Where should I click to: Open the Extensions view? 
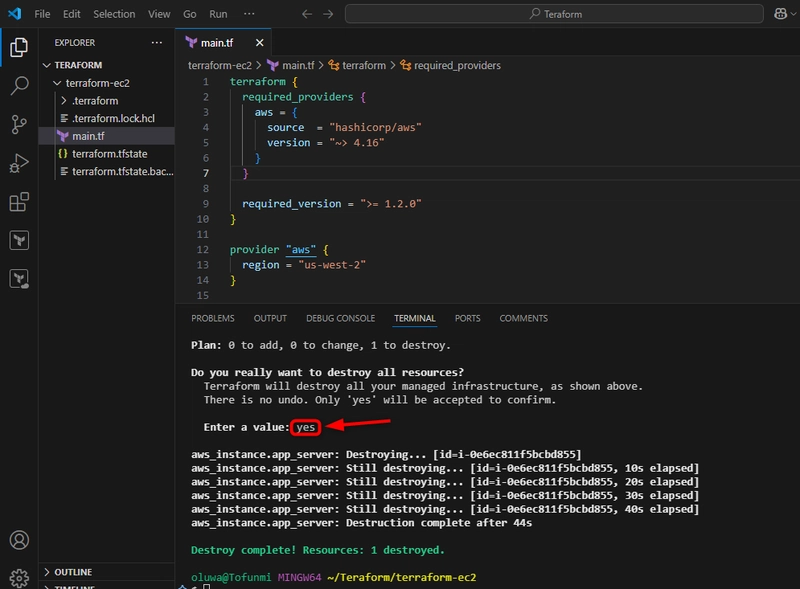[x=19, y=202]
